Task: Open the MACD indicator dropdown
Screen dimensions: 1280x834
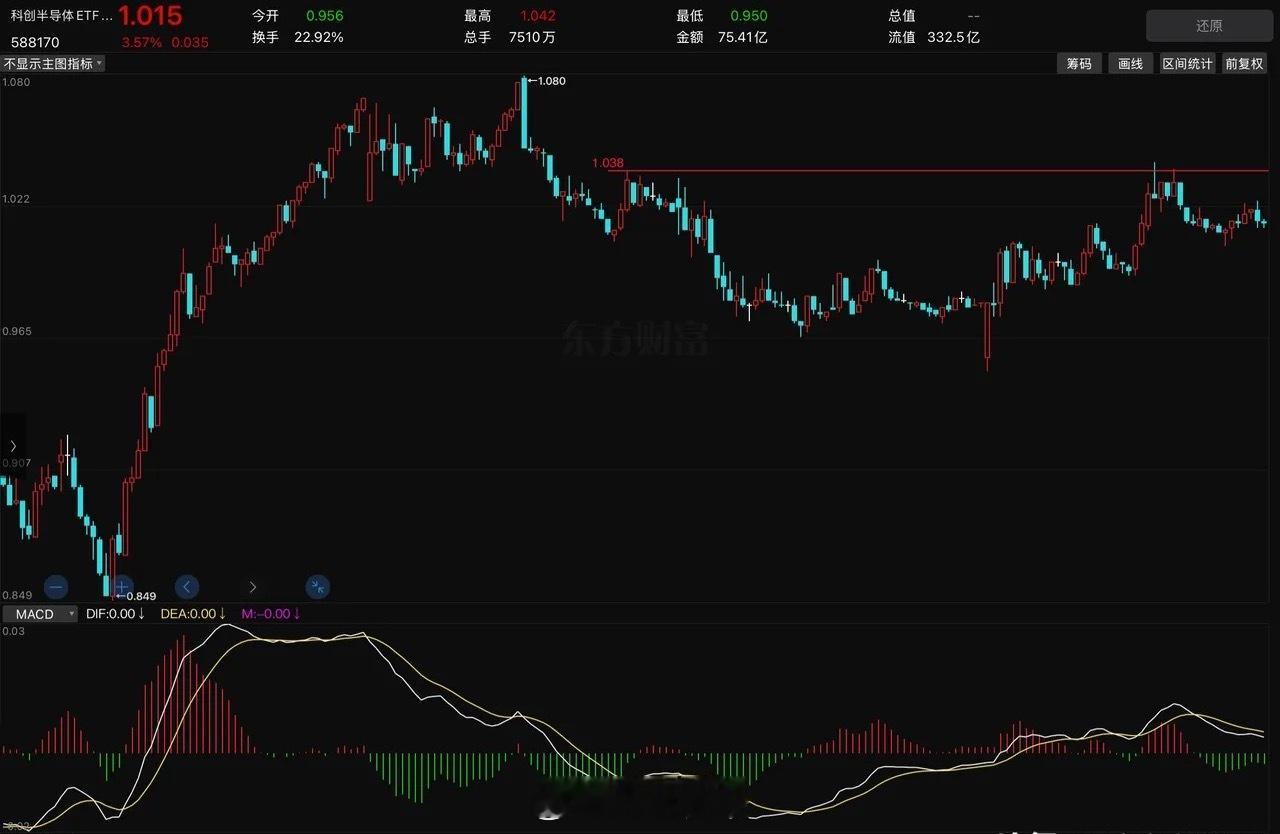Action: coord(40,614)
